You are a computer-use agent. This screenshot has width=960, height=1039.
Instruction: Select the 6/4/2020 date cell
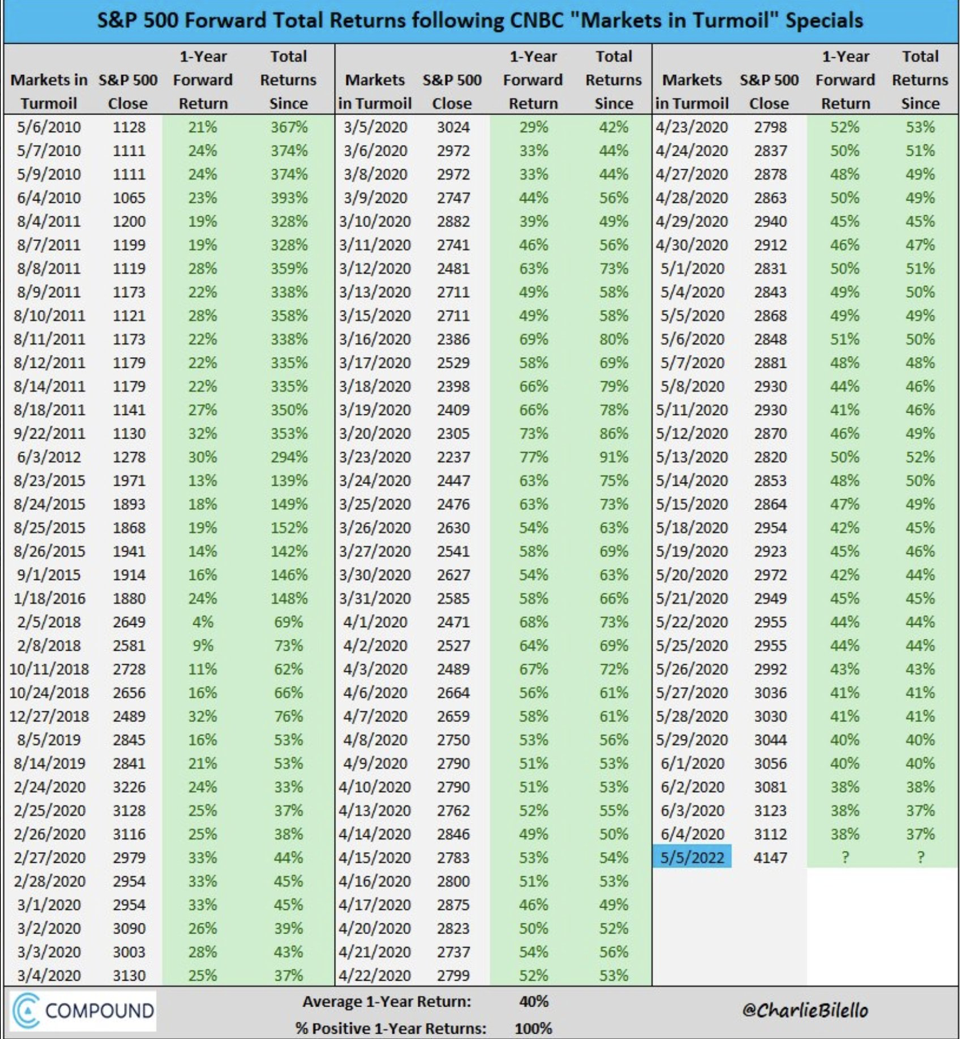[x=692, y=834]
